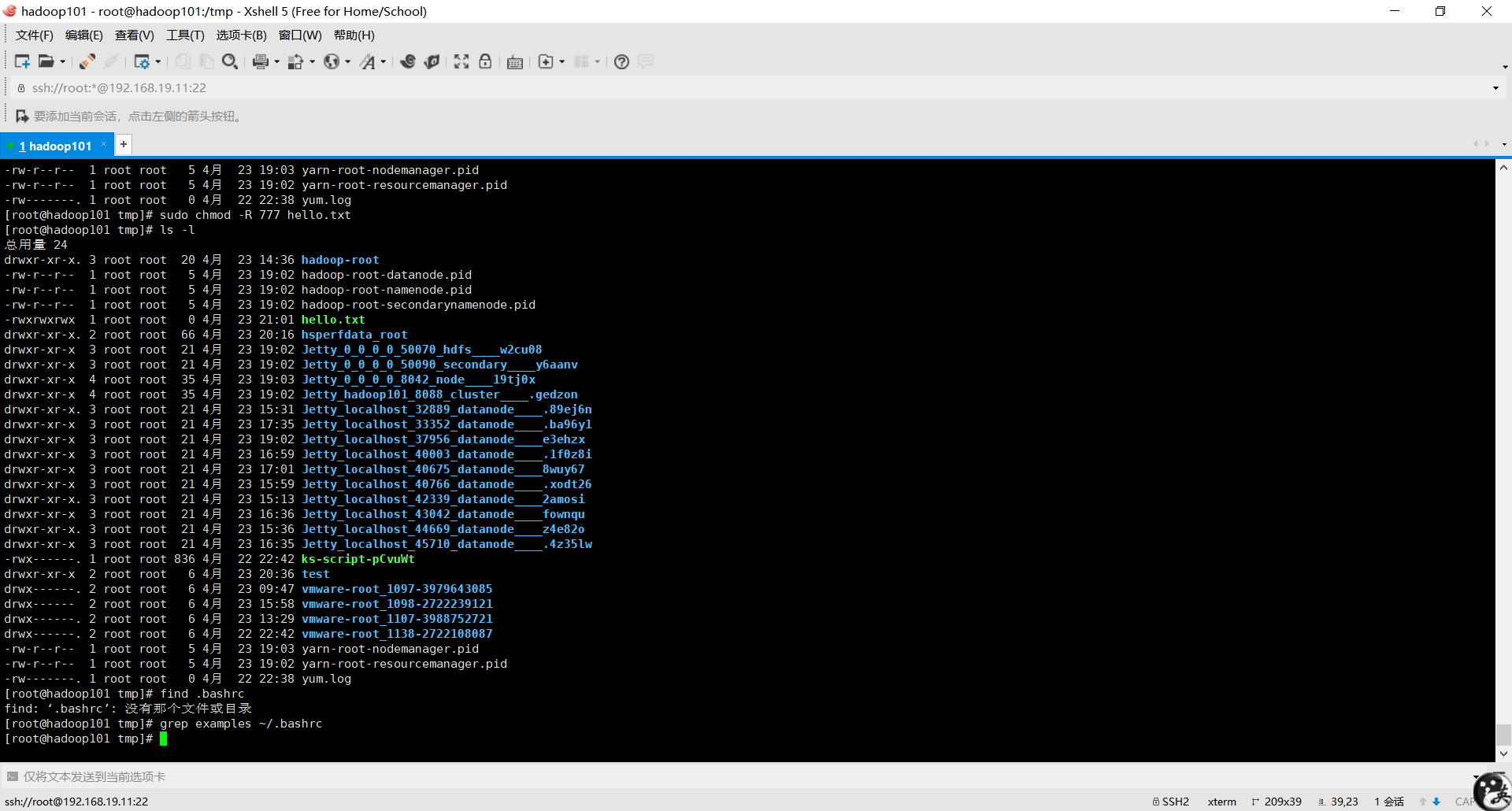Screen dimensions: 1512x811
Task: Click the Font icon
Action: (368, 61)
